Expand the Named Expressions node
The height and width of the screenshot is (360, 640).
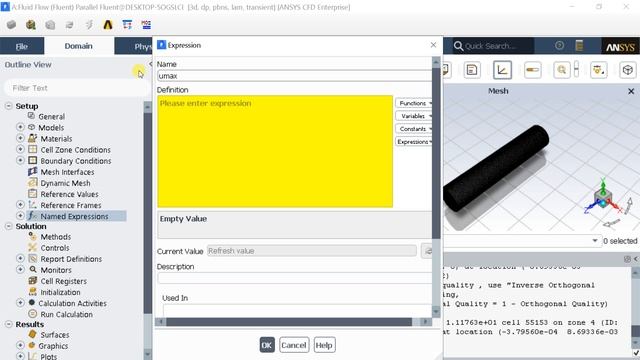20,215
